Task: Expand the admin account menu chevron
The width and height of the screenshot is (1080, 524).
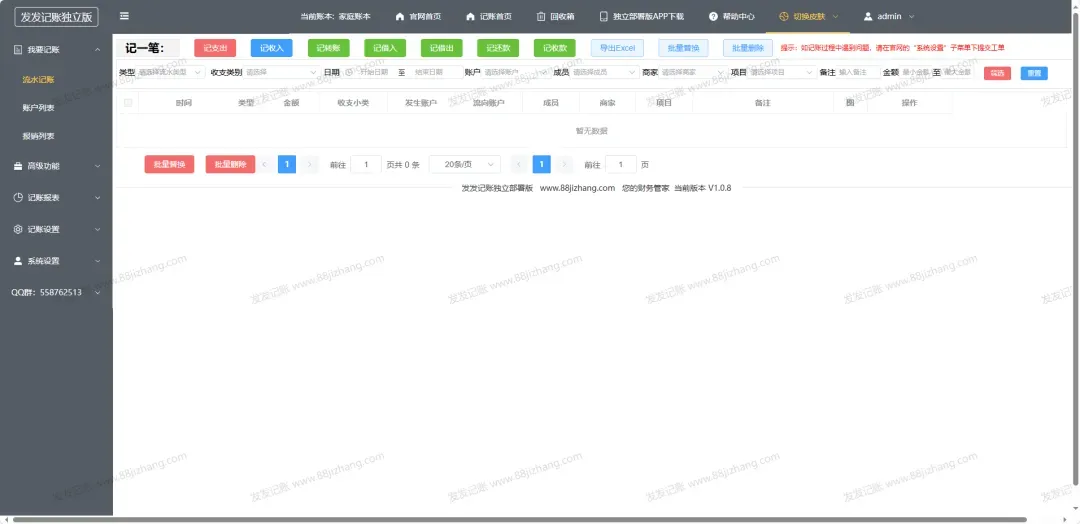Action: point(912,17)
